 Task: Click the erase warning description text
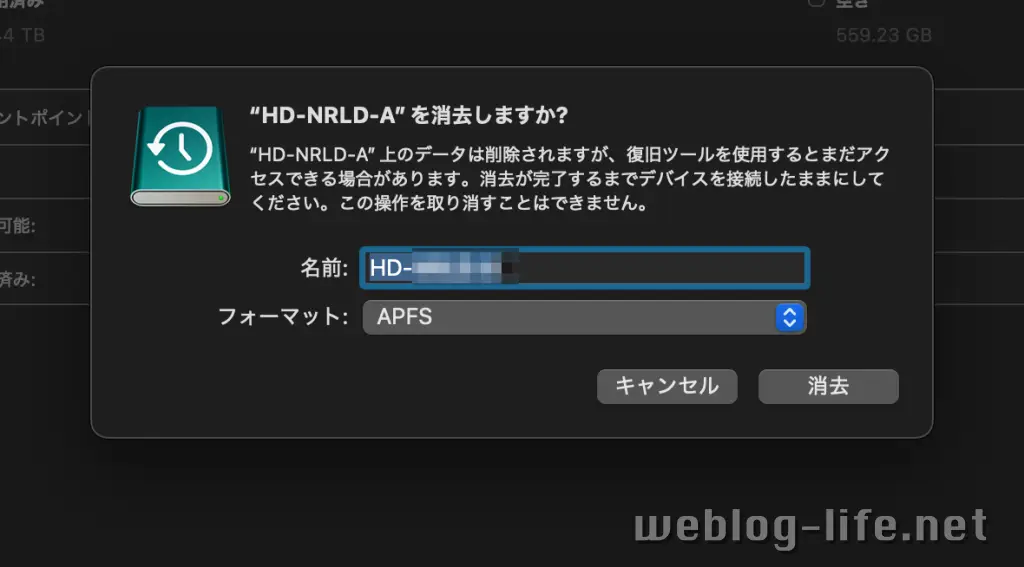[x=570, y=178]
